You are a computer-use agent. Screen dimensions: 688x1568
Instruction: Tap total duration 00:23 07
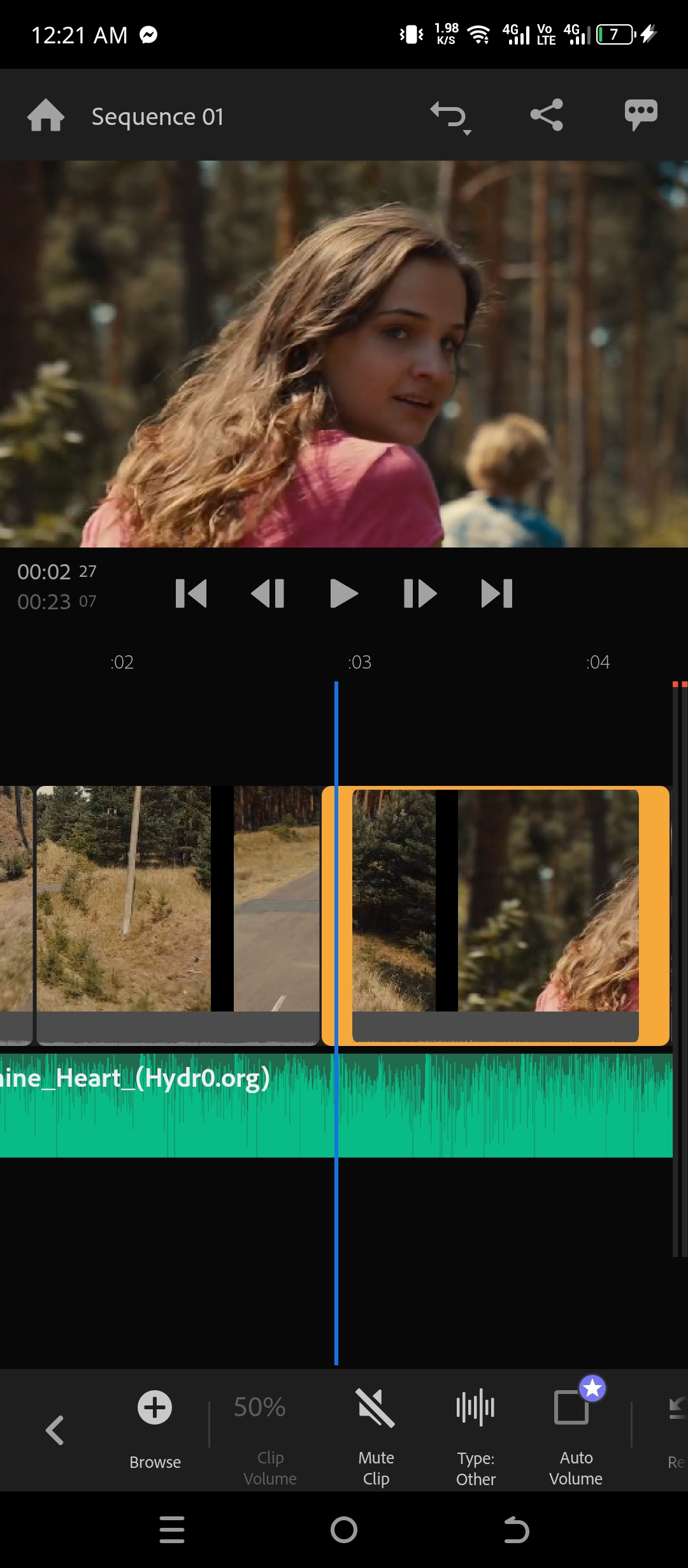[57, 602]
